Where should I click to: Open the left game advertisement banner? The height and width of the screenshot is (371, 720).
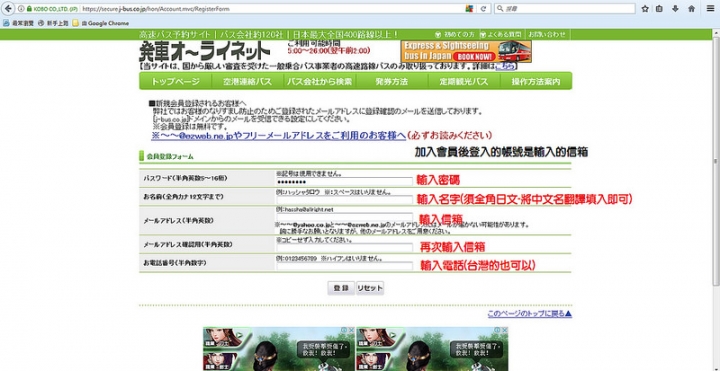coord(279,349)
